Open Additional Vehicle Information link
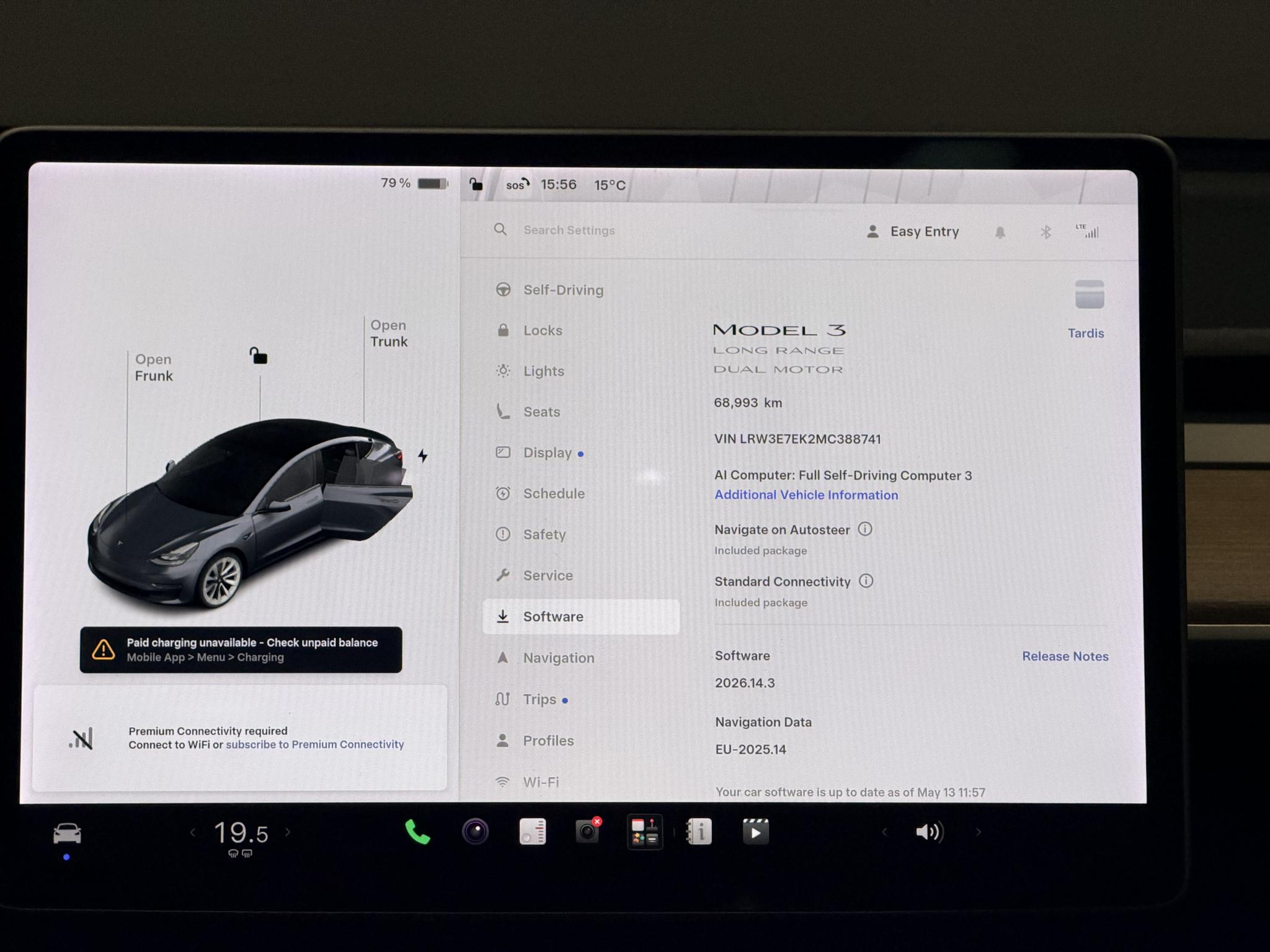This screenshot has width=1270, height=952. (806, 495)
